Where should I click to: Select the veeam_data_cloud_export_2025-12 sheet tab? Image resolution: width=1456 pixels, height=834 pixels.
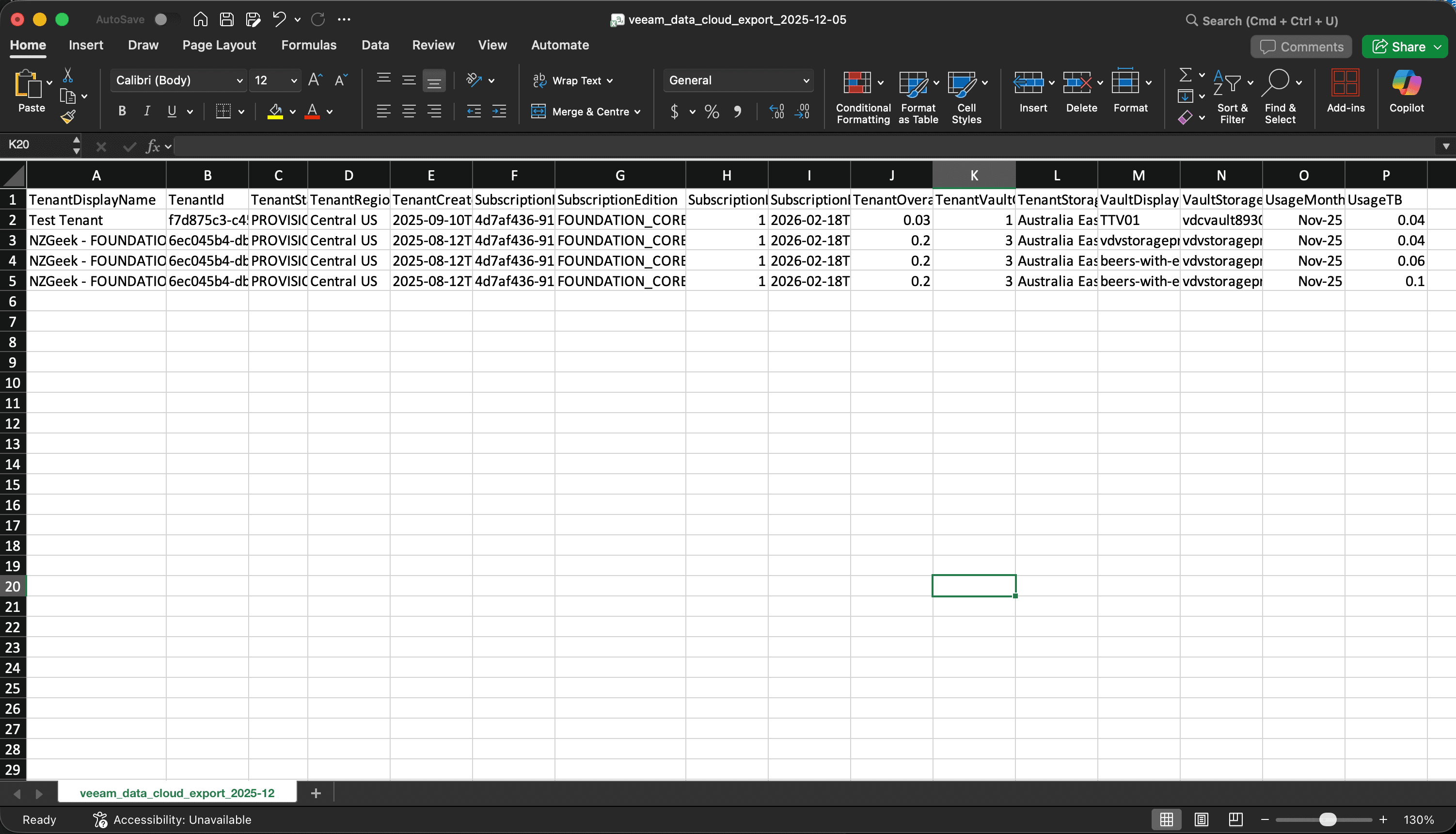tap(177, 793)
